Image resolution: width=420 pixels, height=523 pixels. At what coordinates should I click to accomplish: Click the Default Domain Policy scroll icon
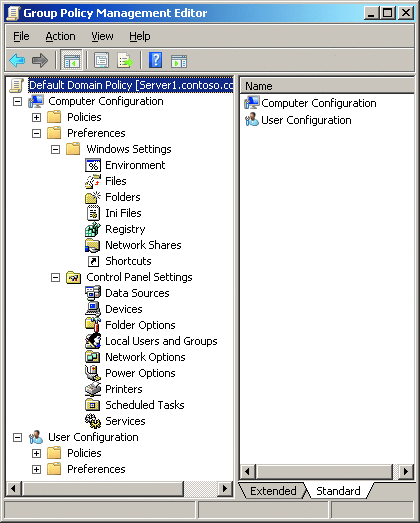17,86
